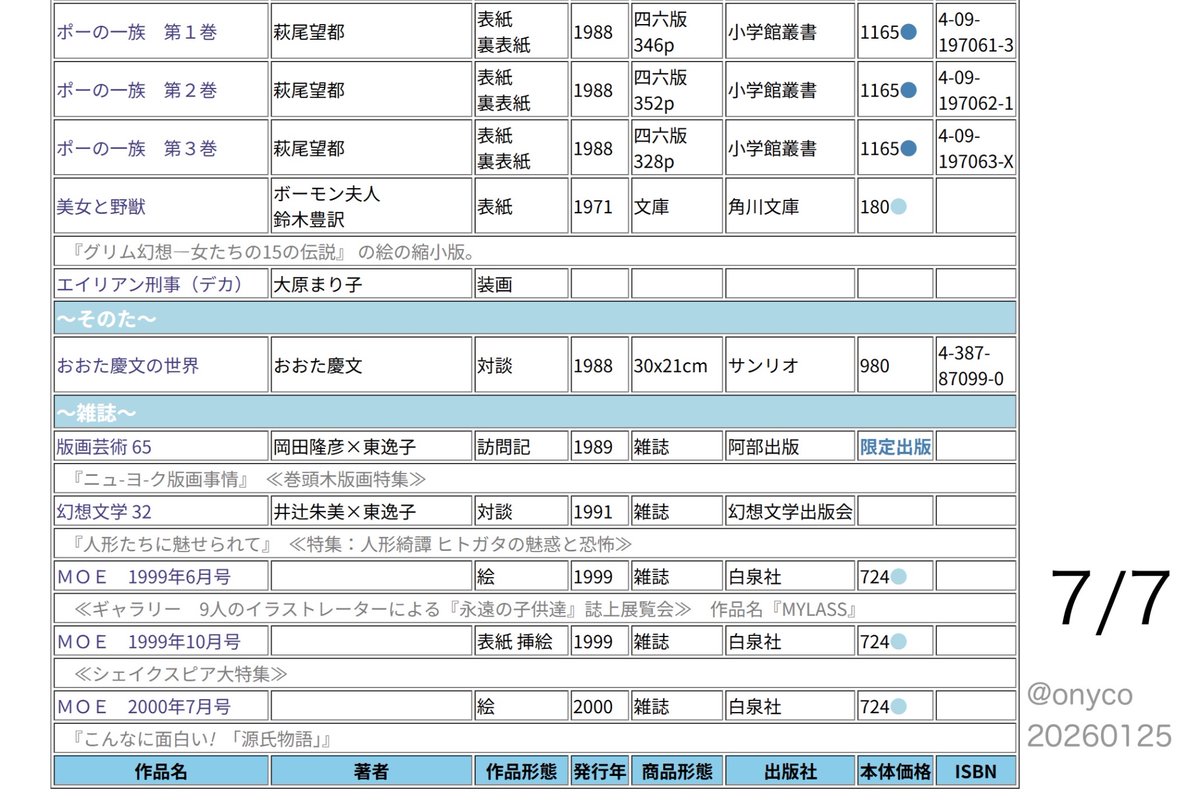Select ISBN 4-387-87099-0
This screenshot has height=800, width=1200.
coord(976,366)
